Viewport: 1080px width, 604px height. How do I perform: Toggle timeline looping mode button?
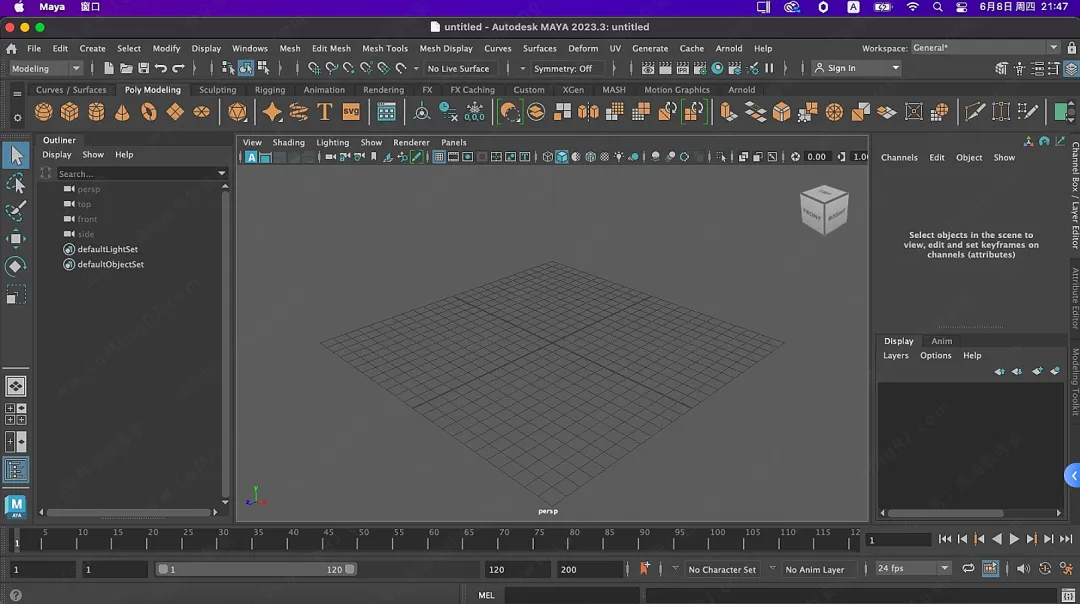click(x=968, y=569)
